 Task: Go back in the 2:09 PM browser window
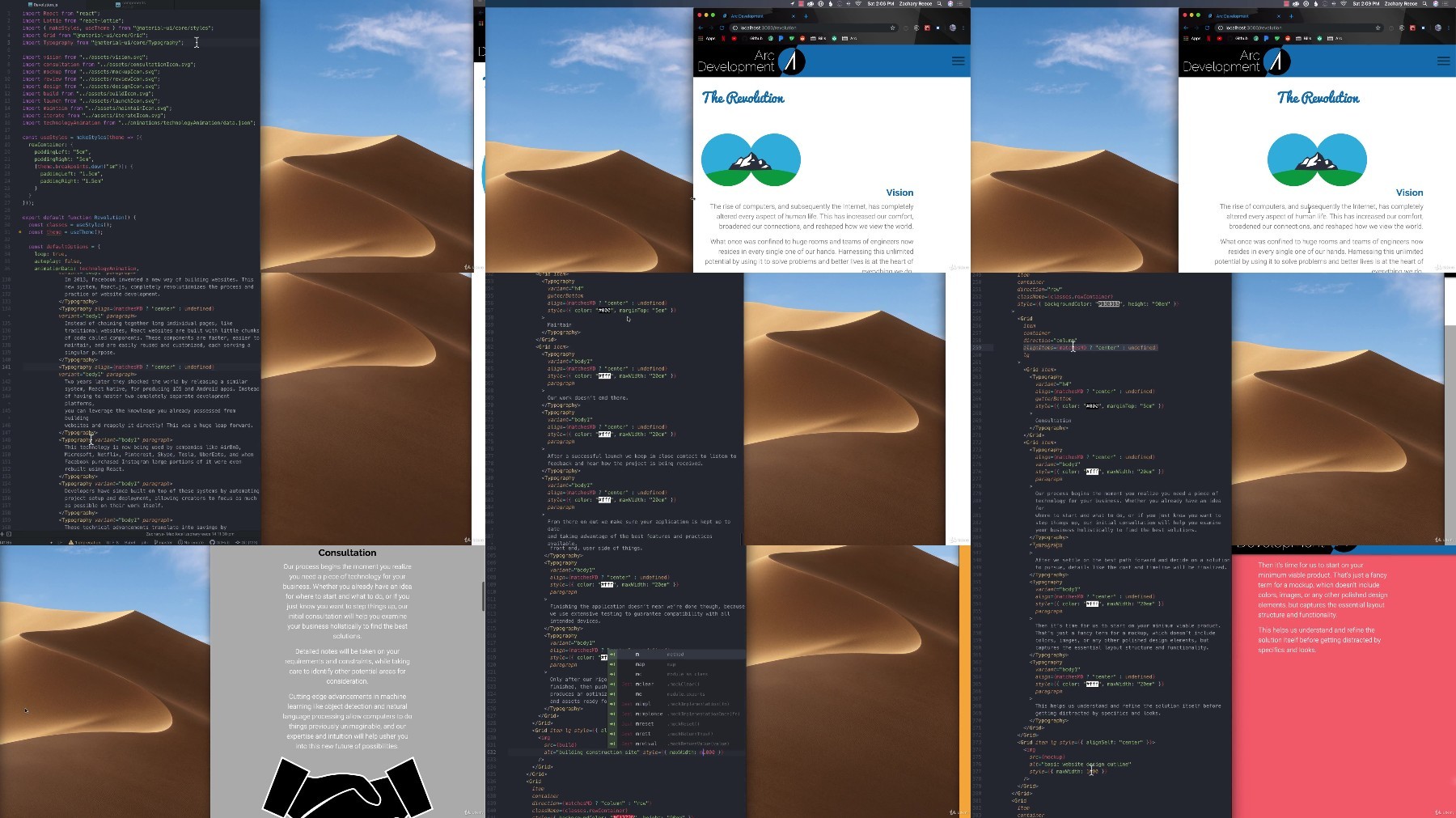coord(1186,28)
